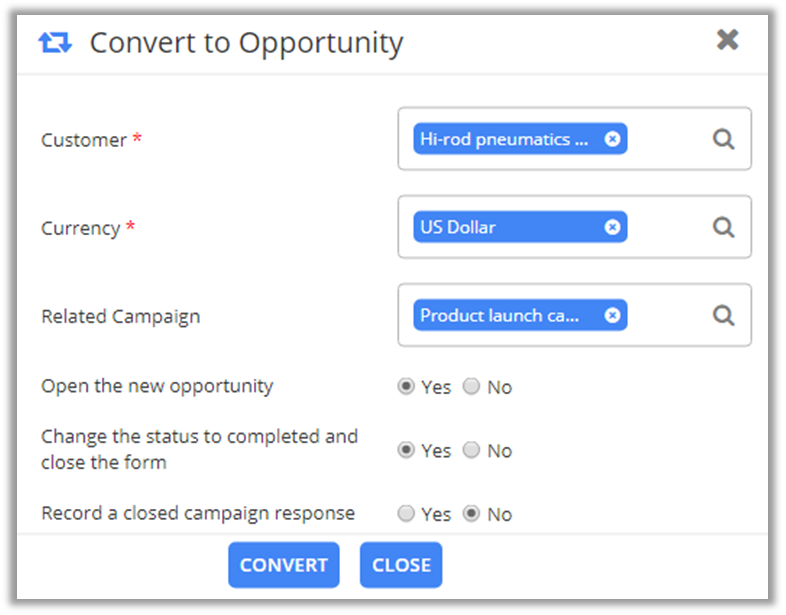Click inside the Customer lookup field
The width and height of the screenshot is (786, 615).
click(665, 139)
